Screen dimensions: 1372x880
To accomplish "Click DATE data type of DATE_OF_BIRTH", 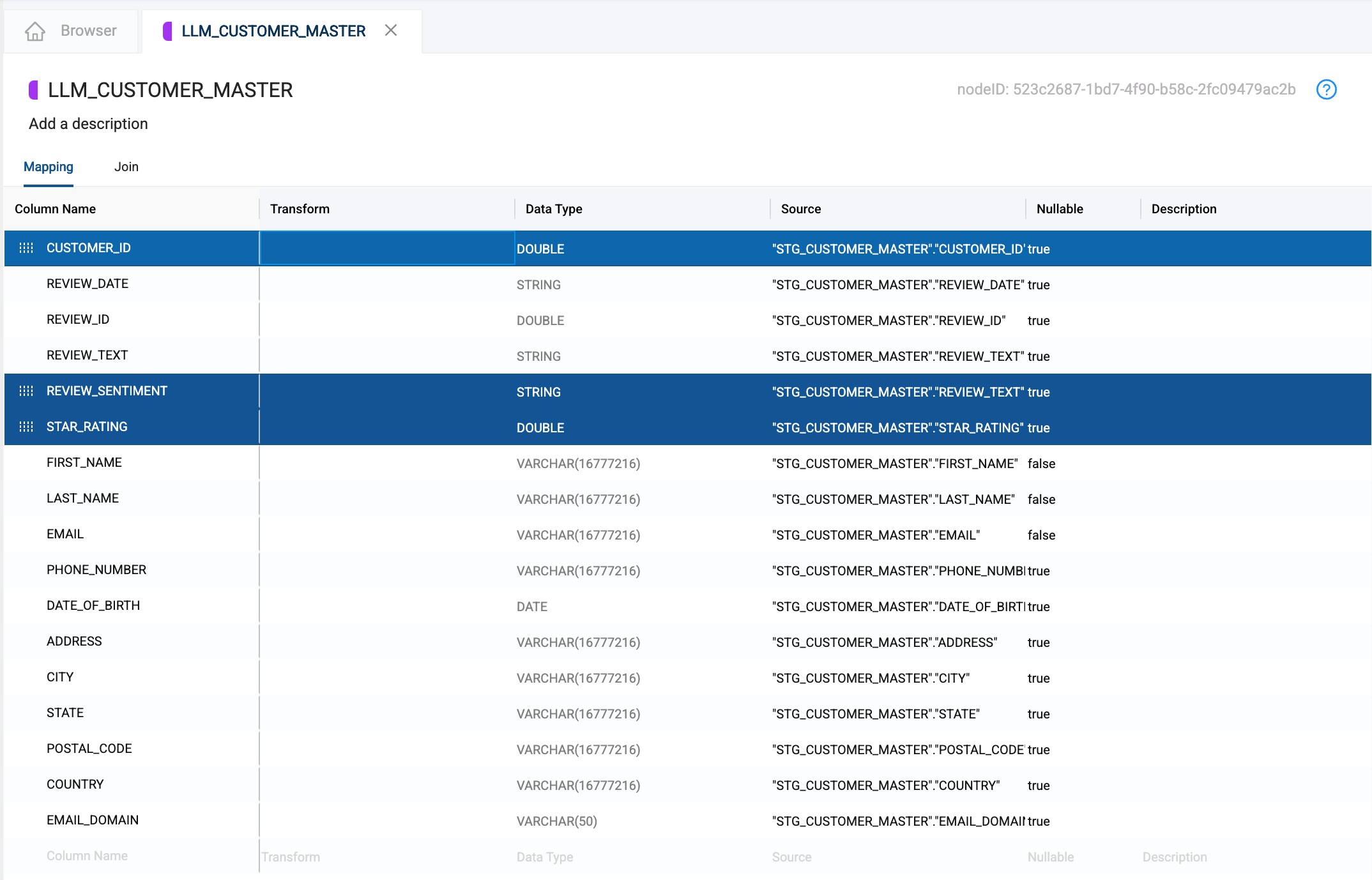I will 531,607.
